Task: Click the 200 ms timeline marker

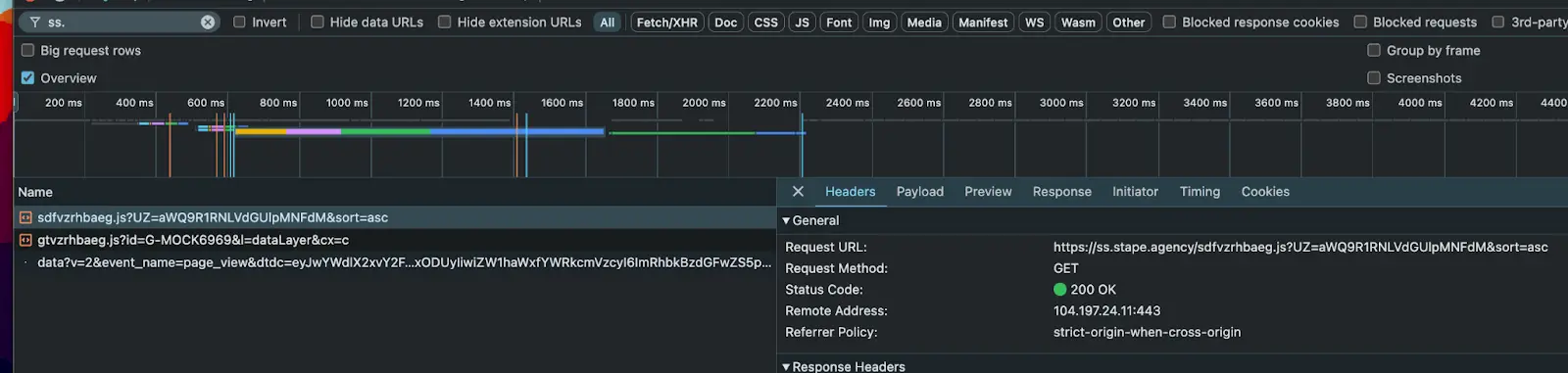Action: tap(64, 103)
